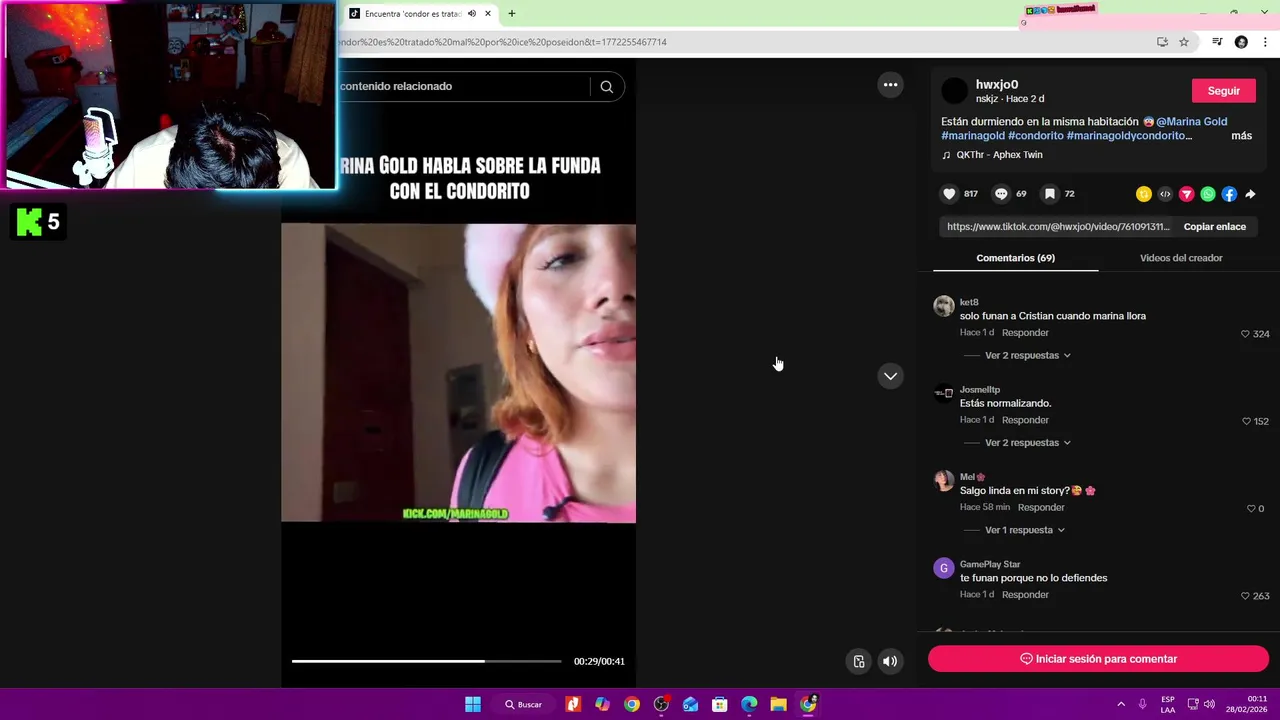Reply to GamePlay Star's comment via Responder
The width and height of the screenshot is (1280, 720).
[x=1025, y=595]
